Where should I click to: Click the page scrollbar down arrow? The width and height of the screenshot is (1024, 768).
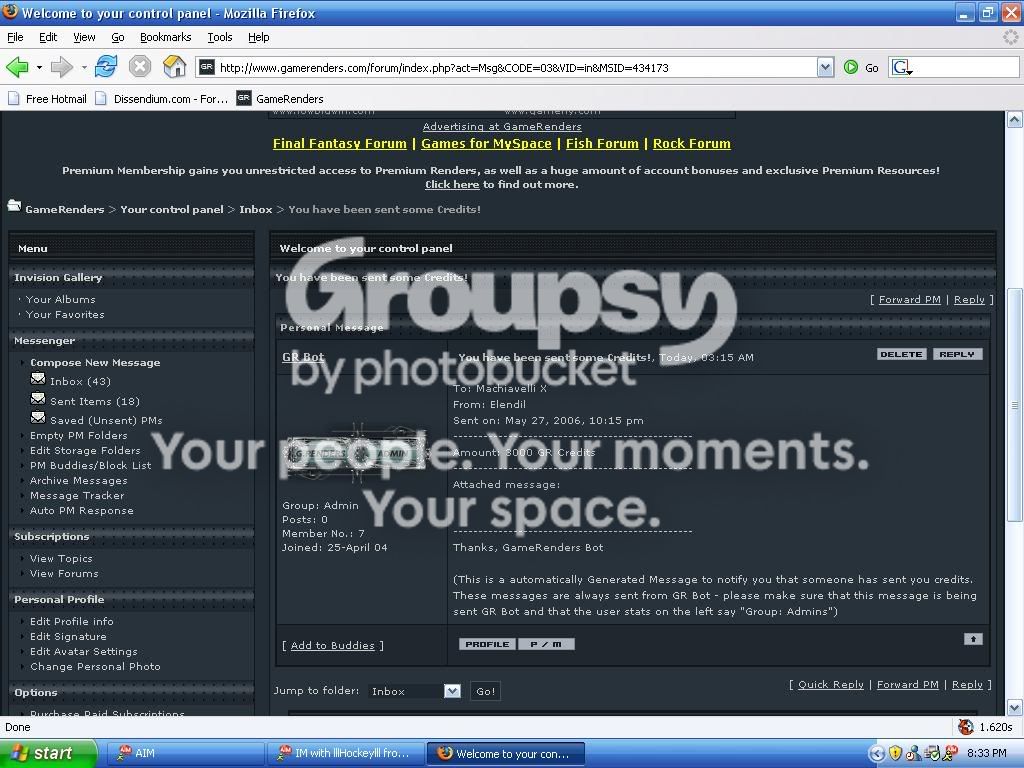coord(1014,707)
